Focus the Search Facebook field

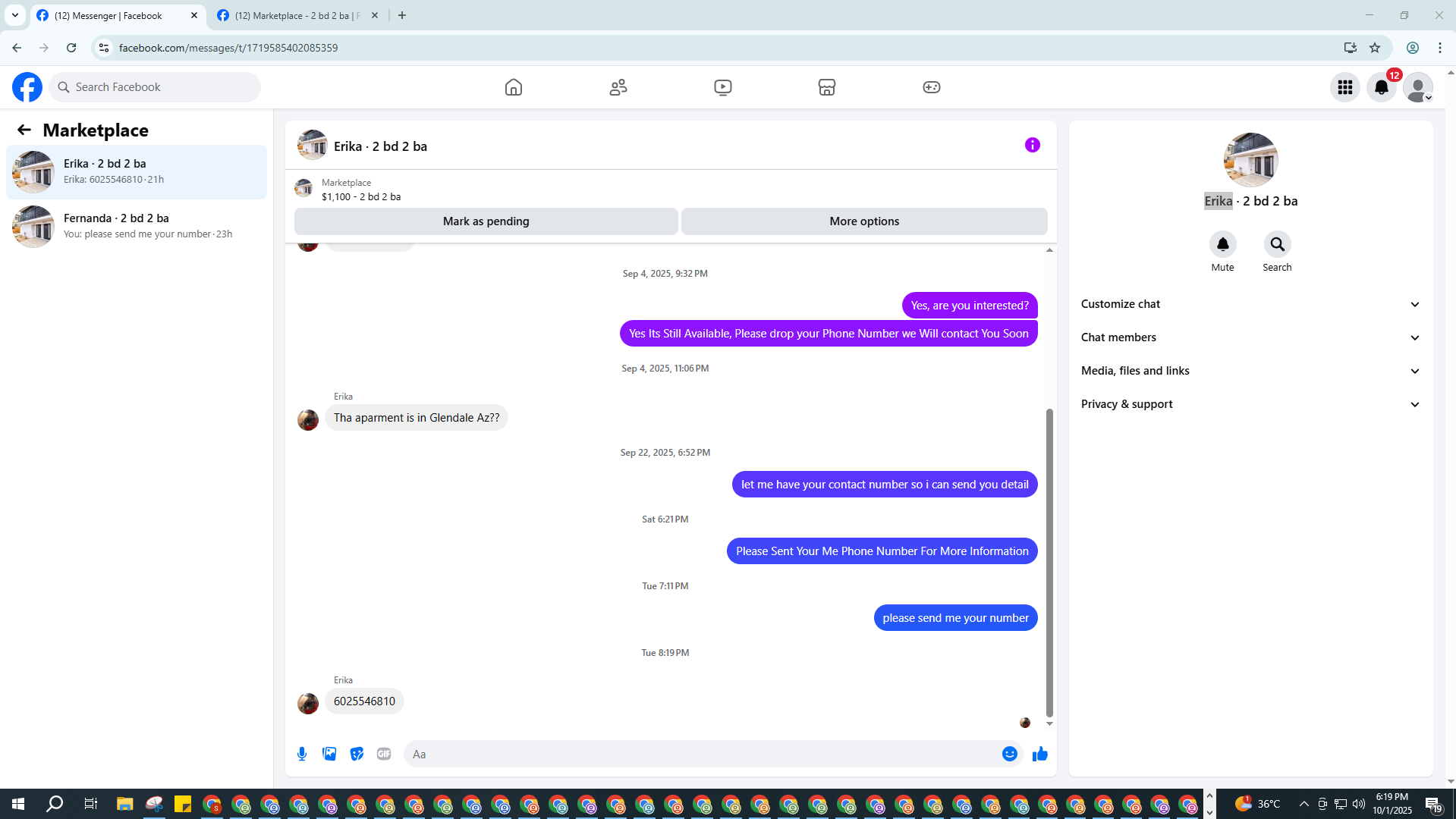(x=155, y=87)
